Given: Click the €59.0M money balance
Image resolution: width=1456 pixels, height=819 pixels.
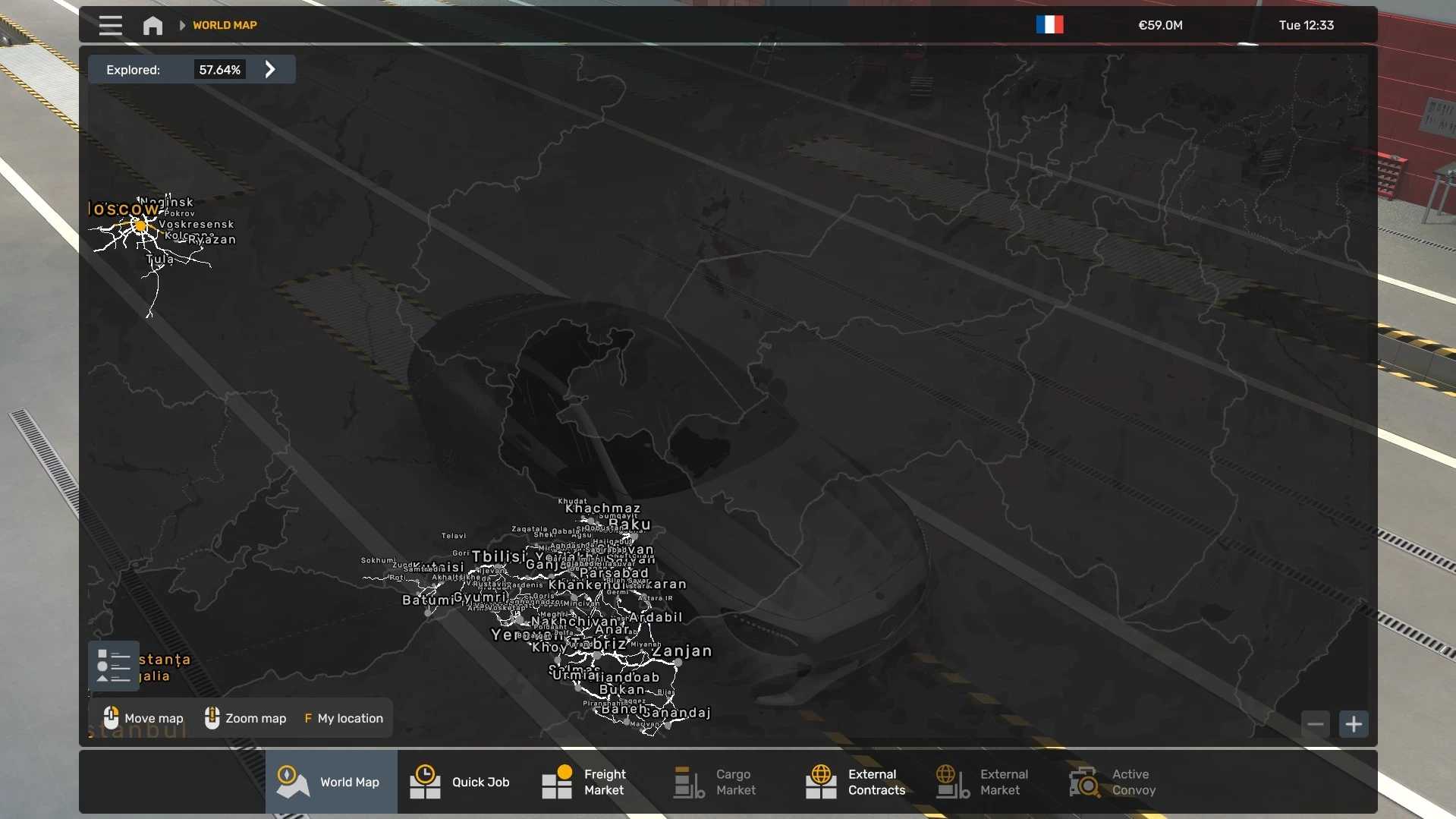Looking at the screenshot, I should point(1160,25).
